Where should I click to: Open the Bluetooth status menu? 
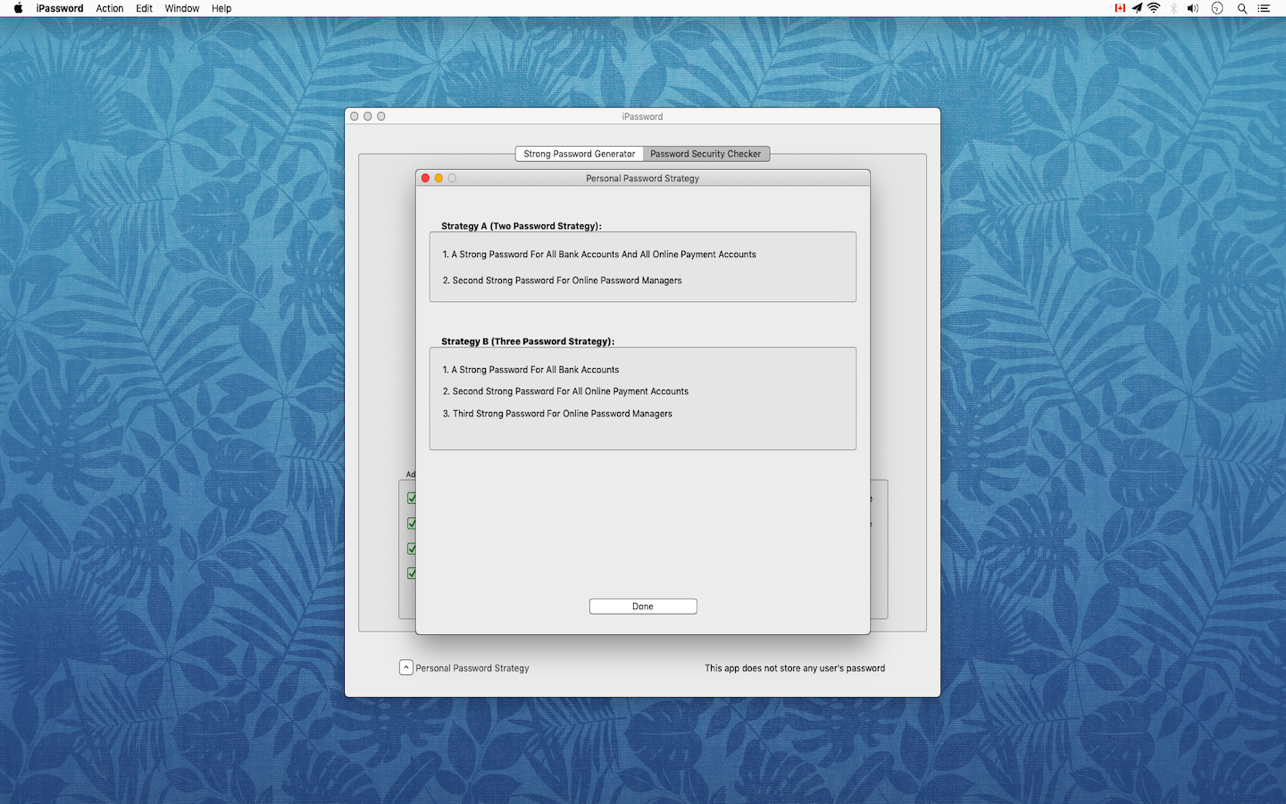tap(1174, 8)
